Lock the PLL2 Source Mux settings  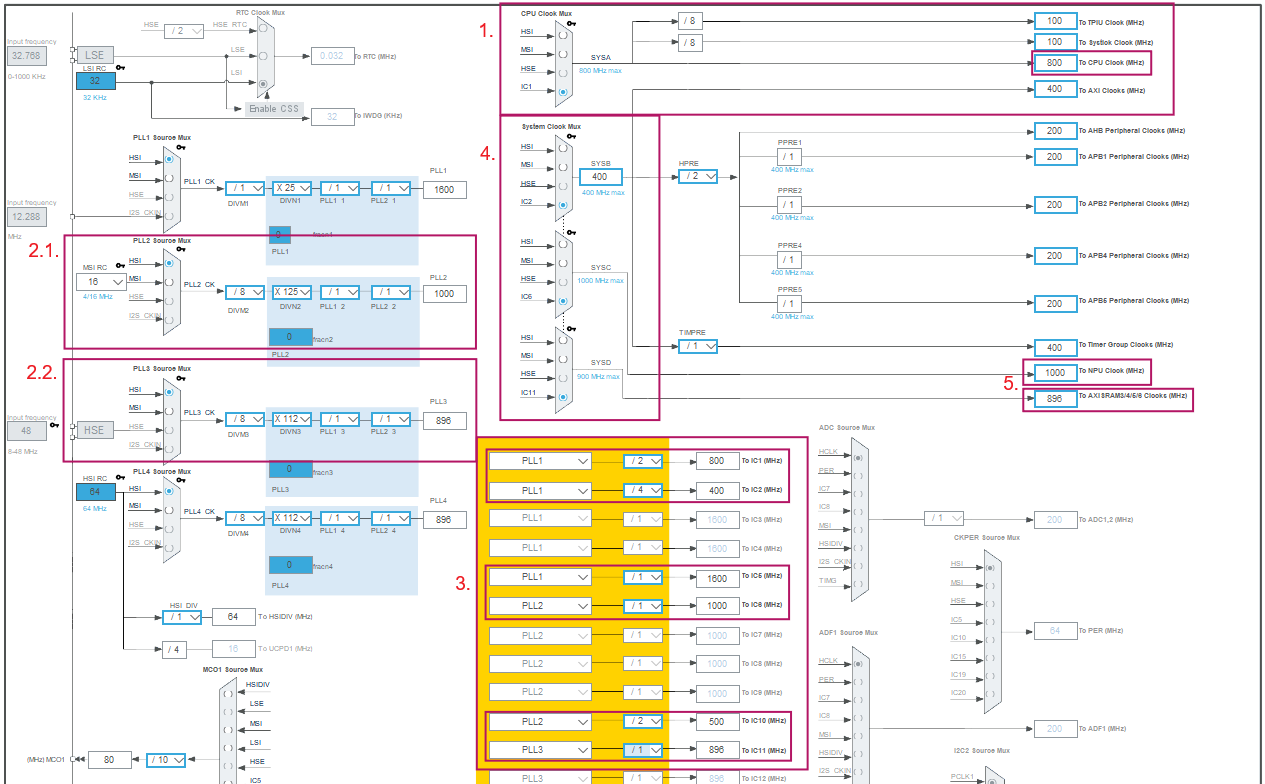coord(182,249)
